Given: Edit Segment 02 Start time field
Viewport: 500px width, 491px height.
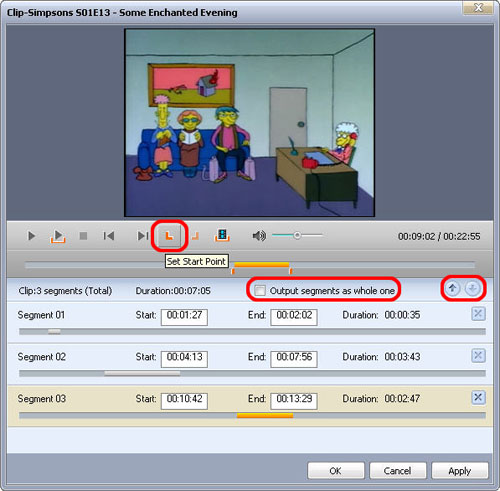Looking at the screenshot, I should click(184, 359).
